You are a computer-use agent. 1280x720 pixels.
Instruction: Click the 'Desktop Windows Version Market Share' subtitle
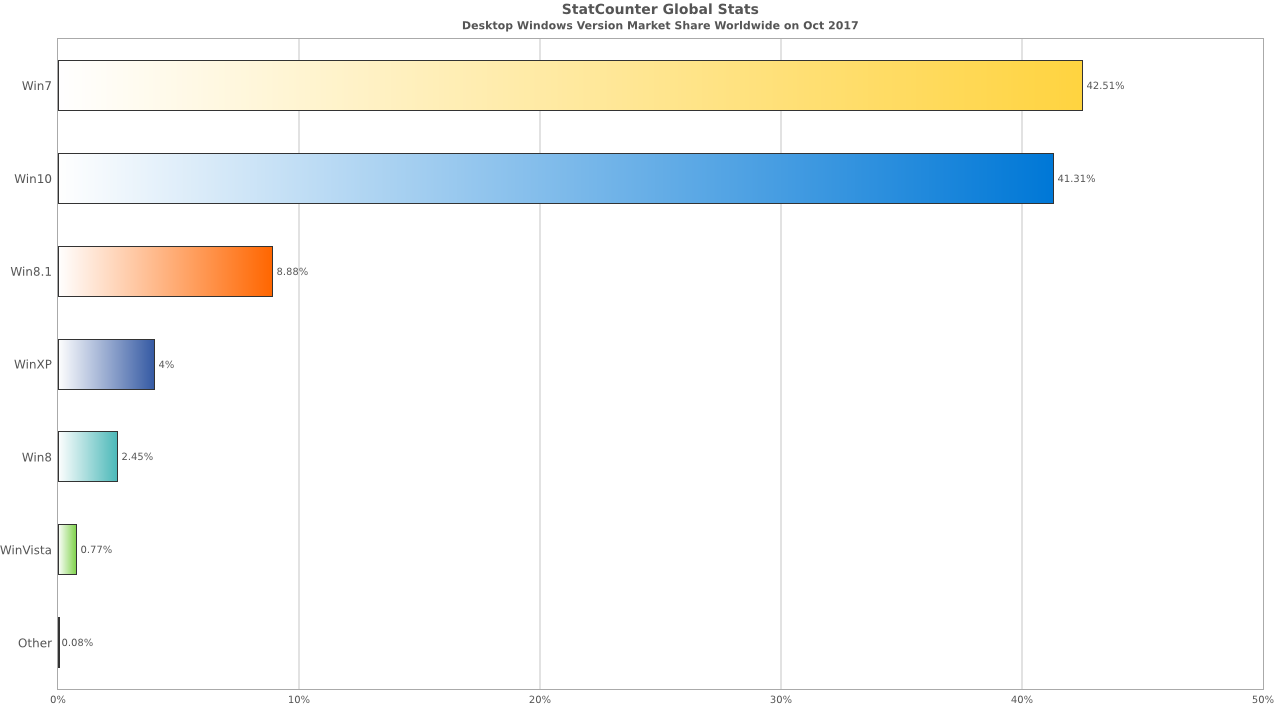660,26
